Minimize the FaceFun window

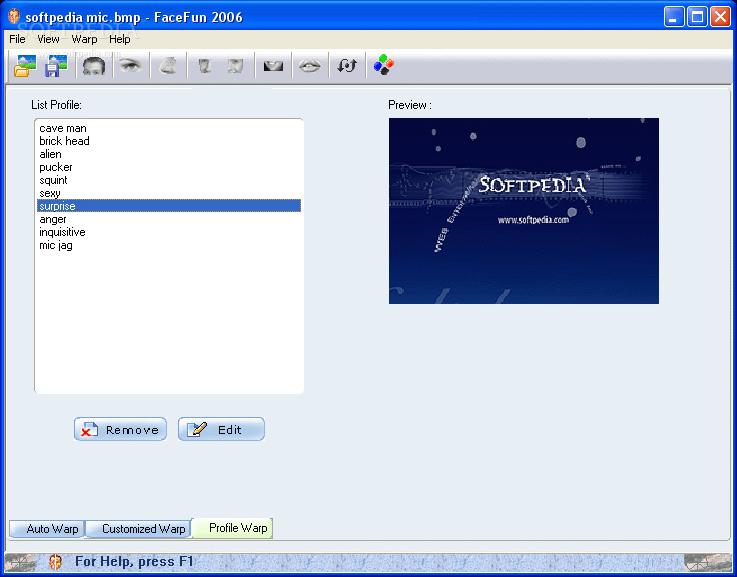click(674, 17)
